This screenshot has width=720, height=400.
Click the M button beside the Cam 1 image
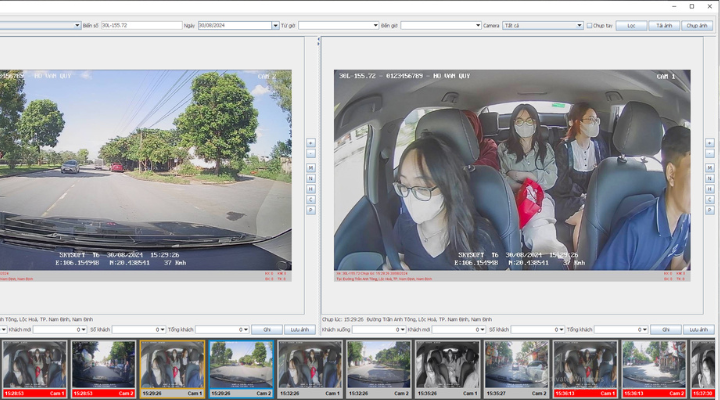click(709, 168)
